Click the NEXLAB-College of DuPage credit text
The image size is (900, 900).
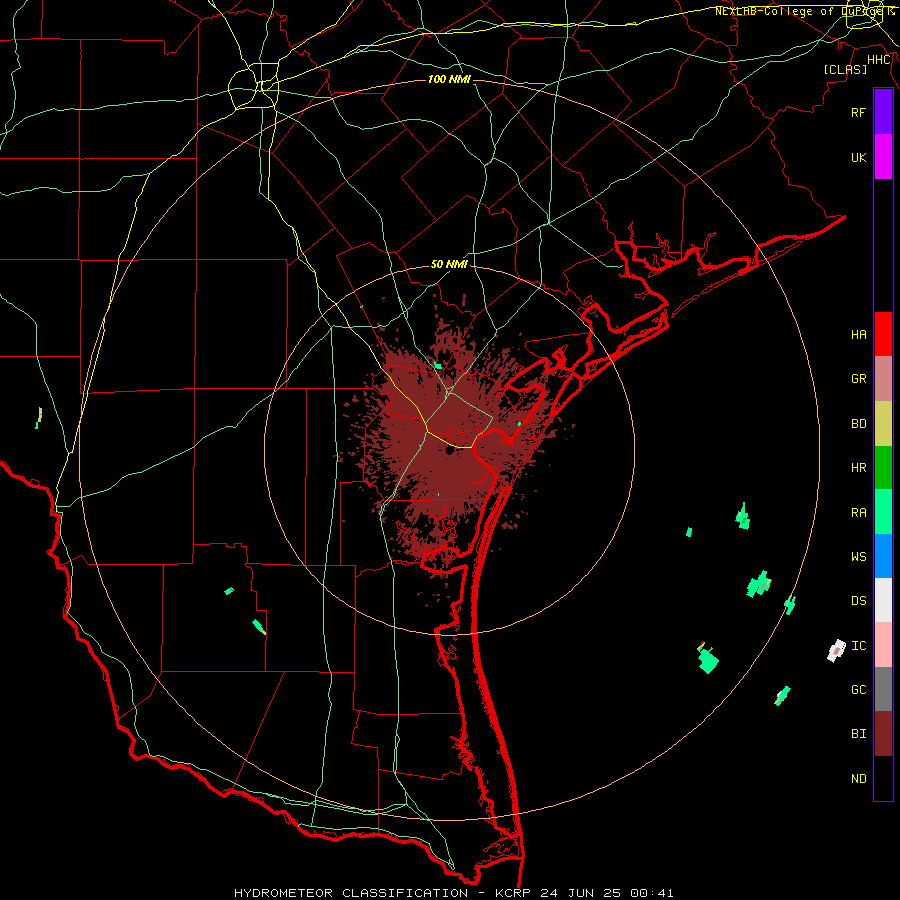[800, 11]
